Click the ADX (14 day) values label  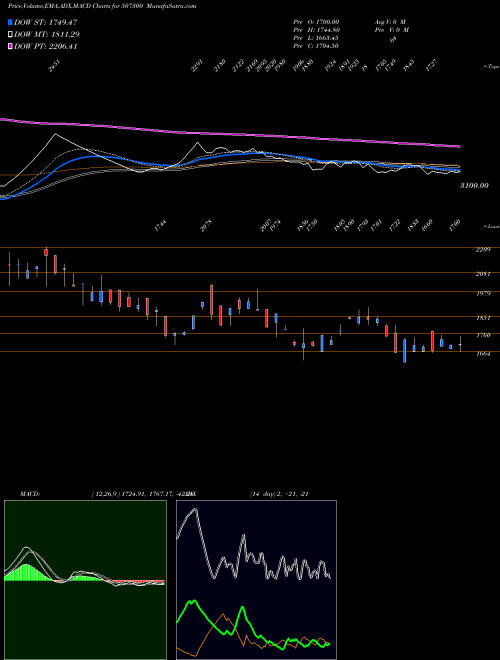pyautogui.click(x=279, y=494)
